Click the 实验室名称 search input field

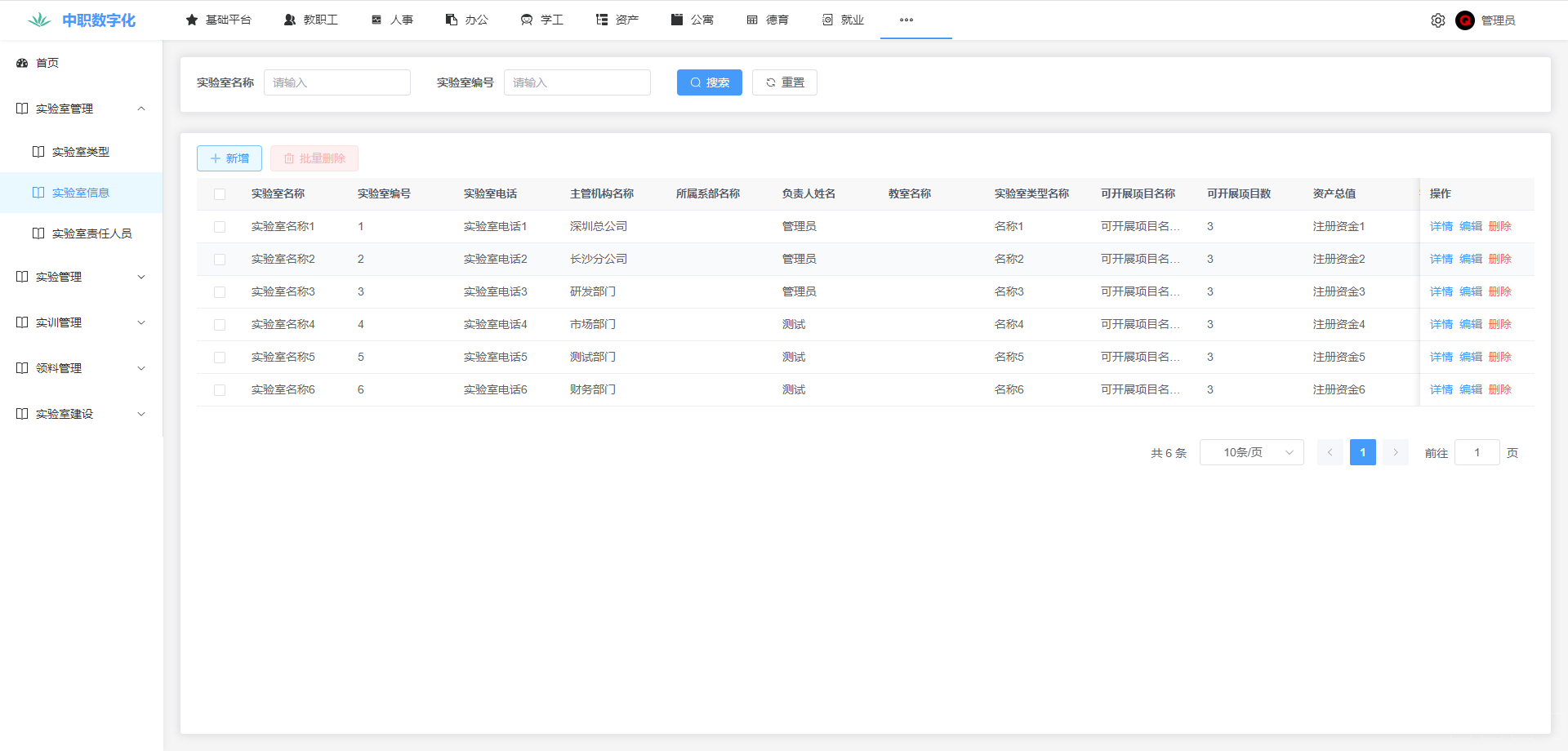pos(336,82)
